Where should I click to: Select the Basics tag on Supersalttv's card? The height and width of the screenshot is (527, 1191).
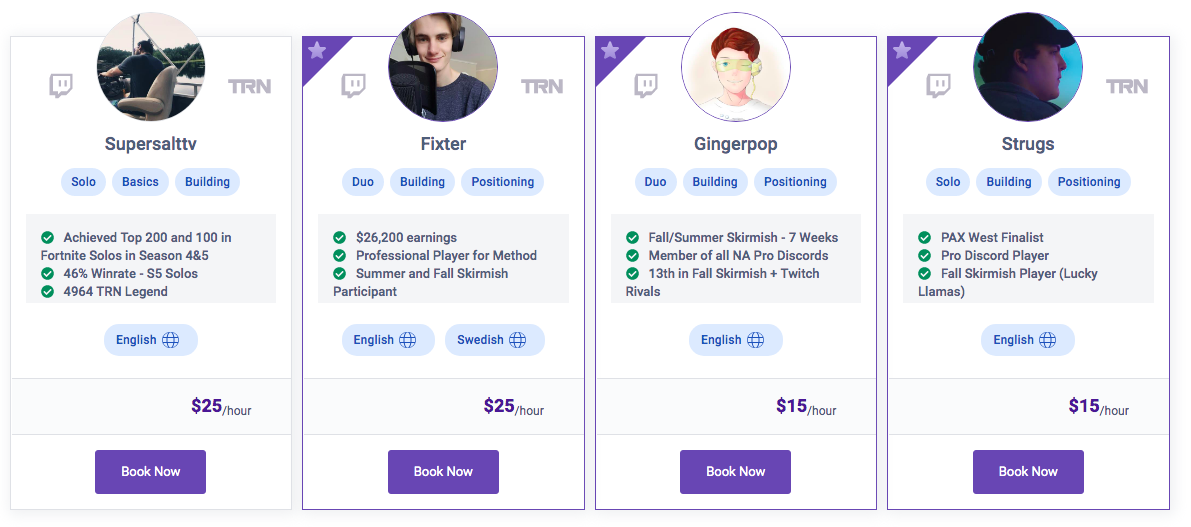[141, 182]
